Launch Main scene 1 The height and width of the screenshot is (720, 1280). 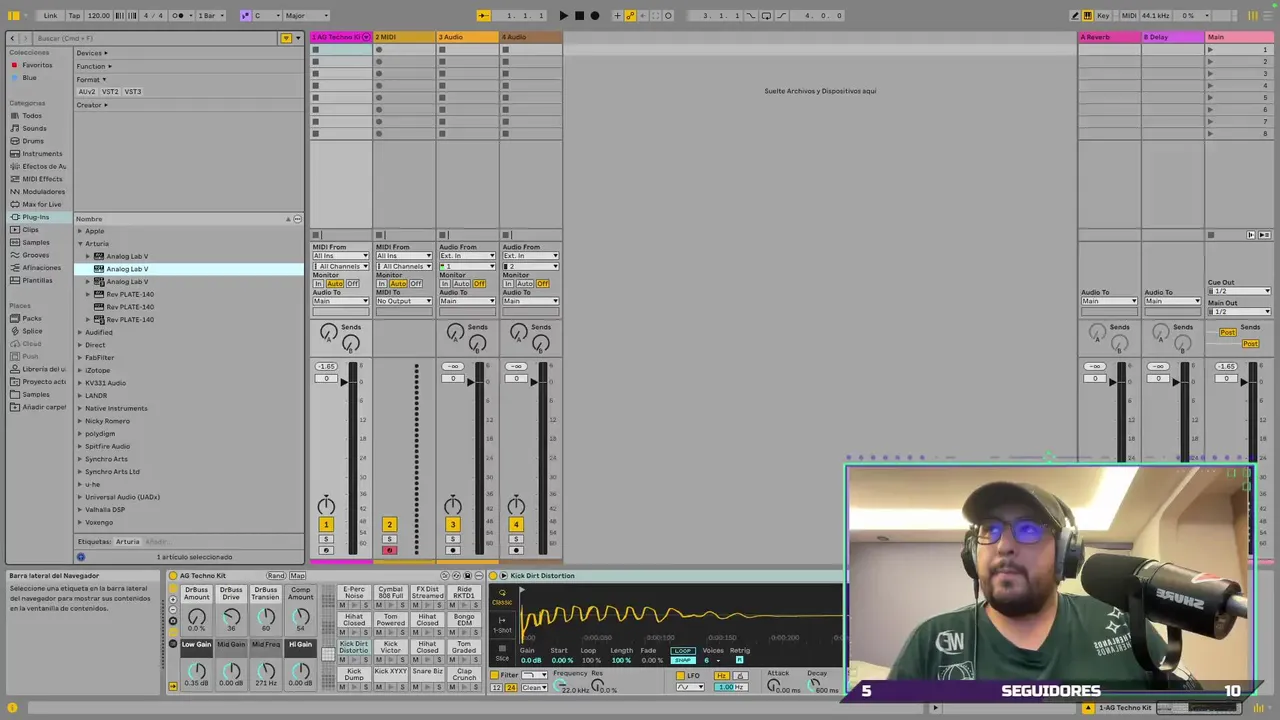(x=1210, y=49)
